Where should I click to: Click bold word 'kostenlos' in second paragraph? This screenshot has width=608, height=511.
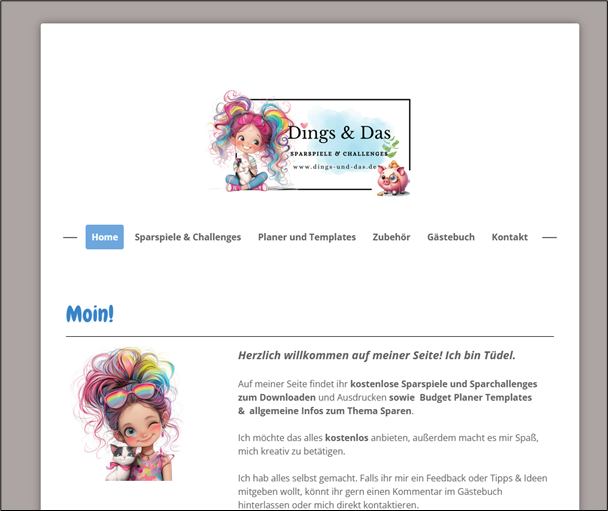[347, 438]
